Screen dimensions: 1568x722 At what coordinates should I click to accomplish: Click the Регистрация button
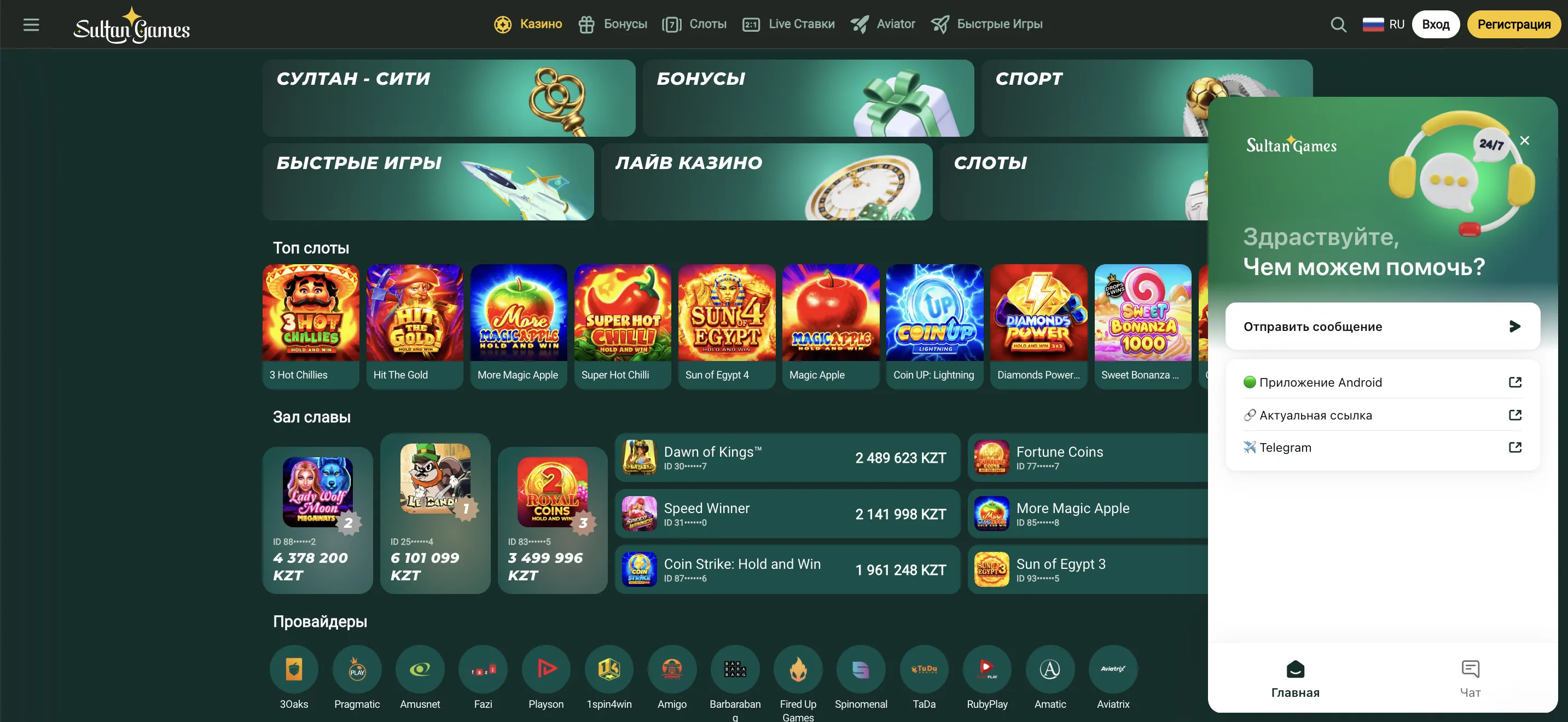tap(1513, 25)
